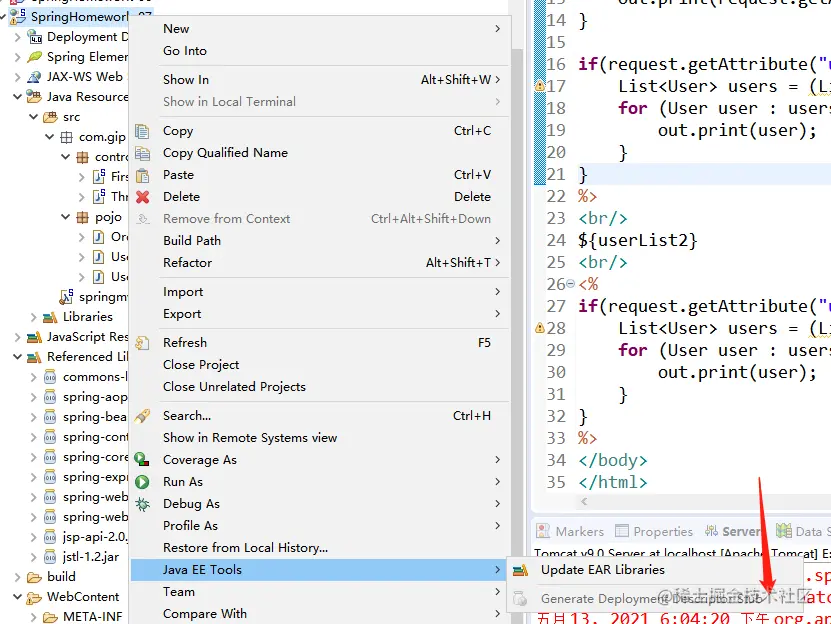This screenshot has width=831, height=624.
Task: Open the Compare With submenu
Action: (320, 614)
